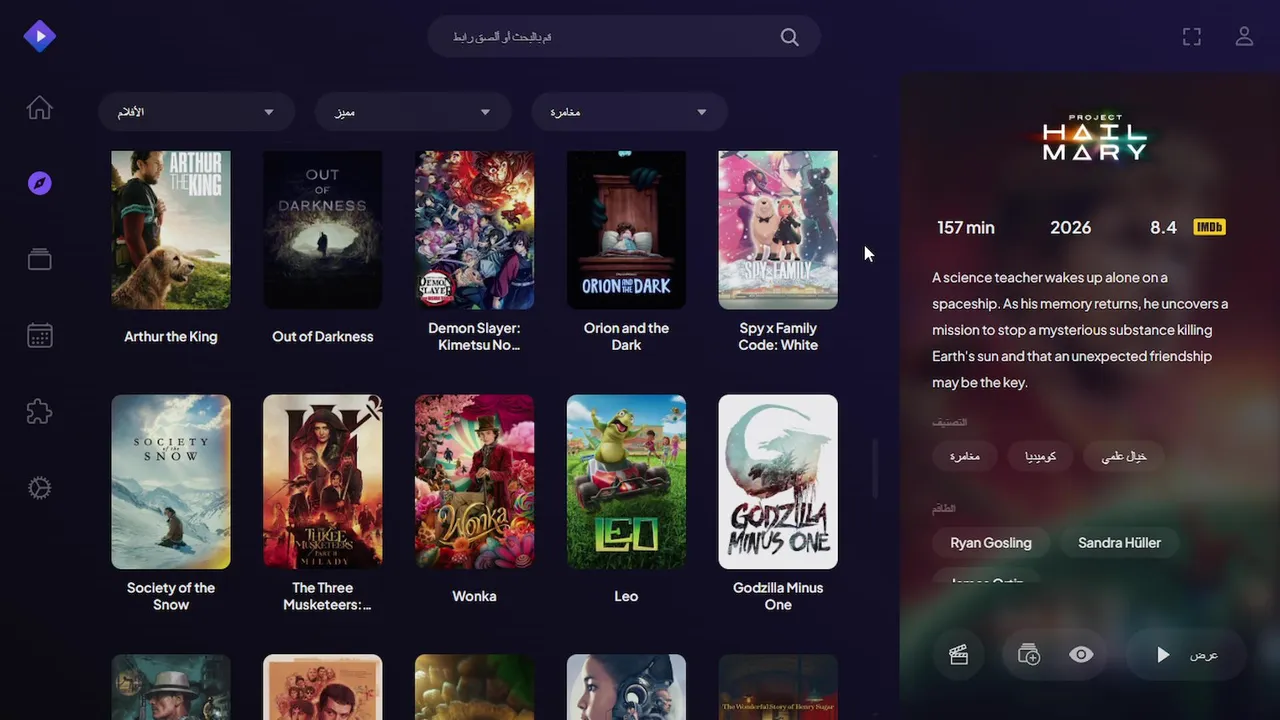The width and height of the screenshot is (1280, 720).
Task: Click the 'Wonka' title text
Action: point(474,596)
